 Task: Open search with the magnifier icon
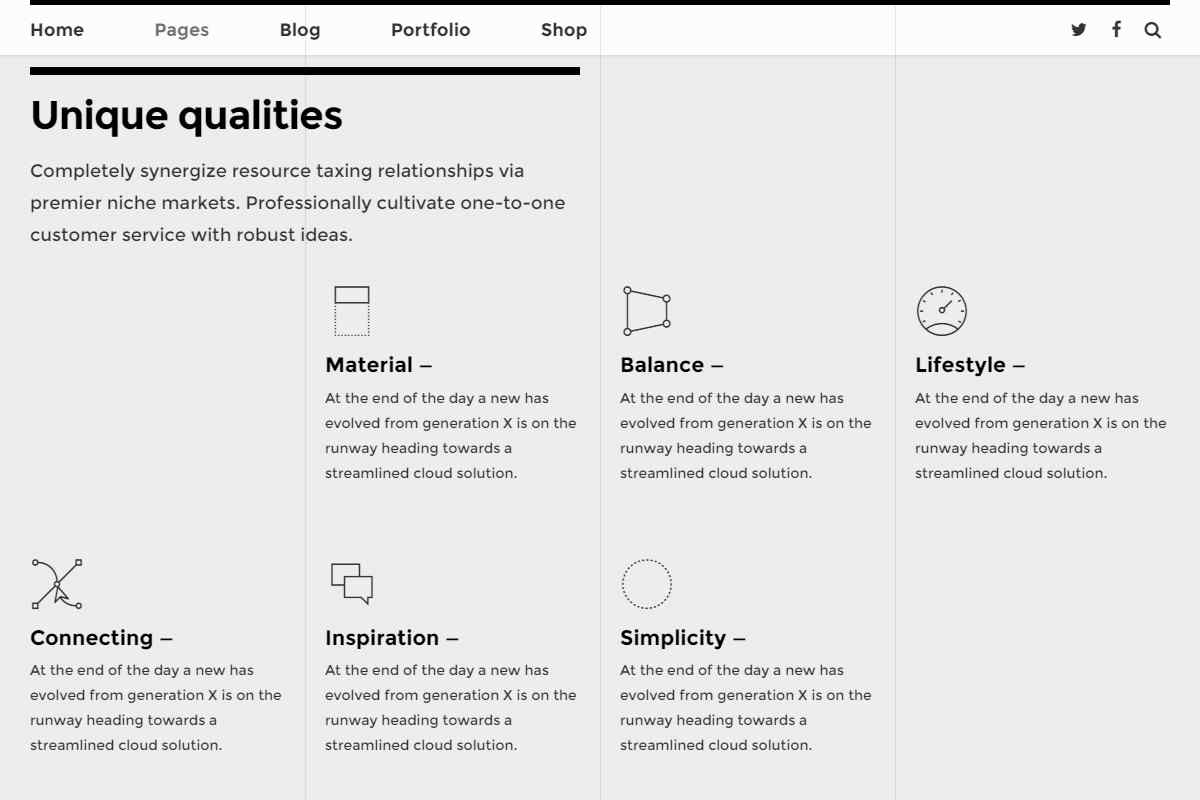click(x=1153, y=30)
